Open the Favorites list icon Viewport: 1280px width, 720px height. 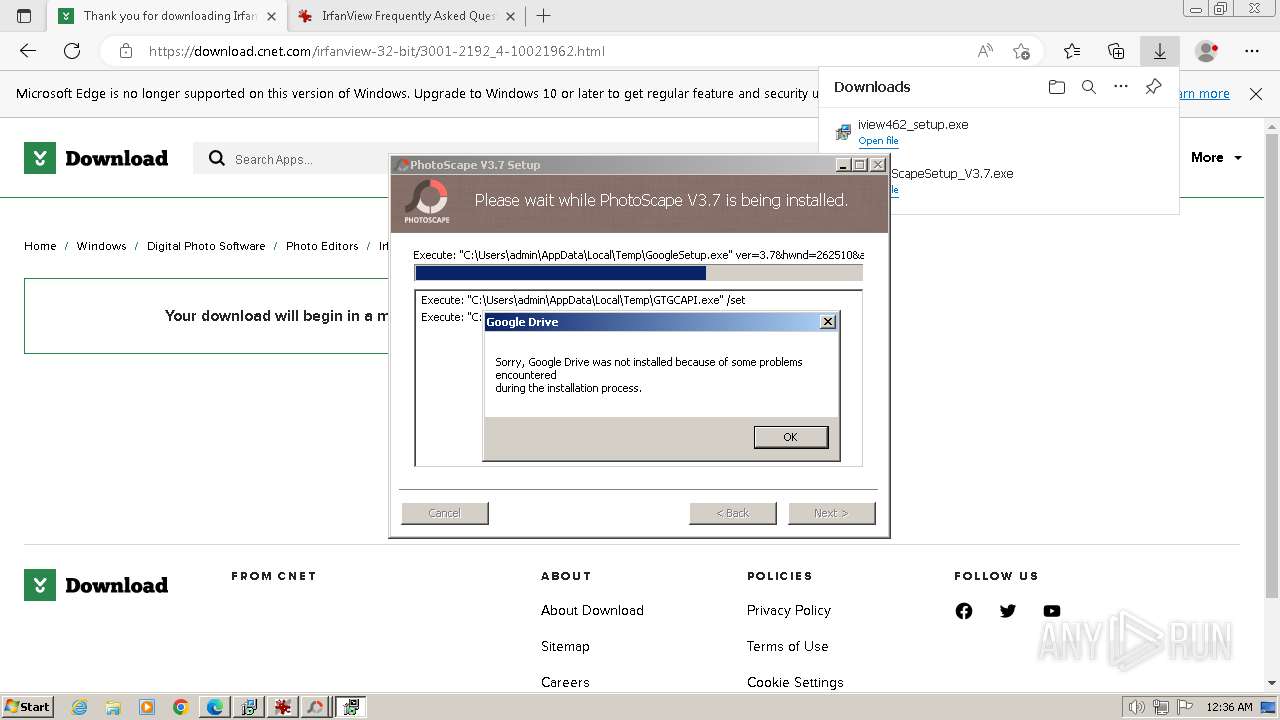click(x=1072, y=51)
